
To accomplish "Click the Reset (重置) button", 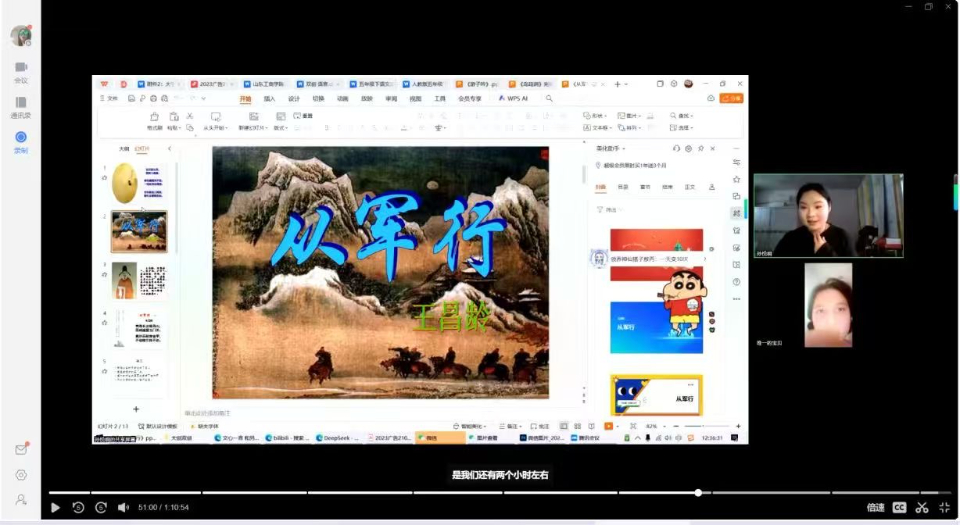I will point(303,115).
